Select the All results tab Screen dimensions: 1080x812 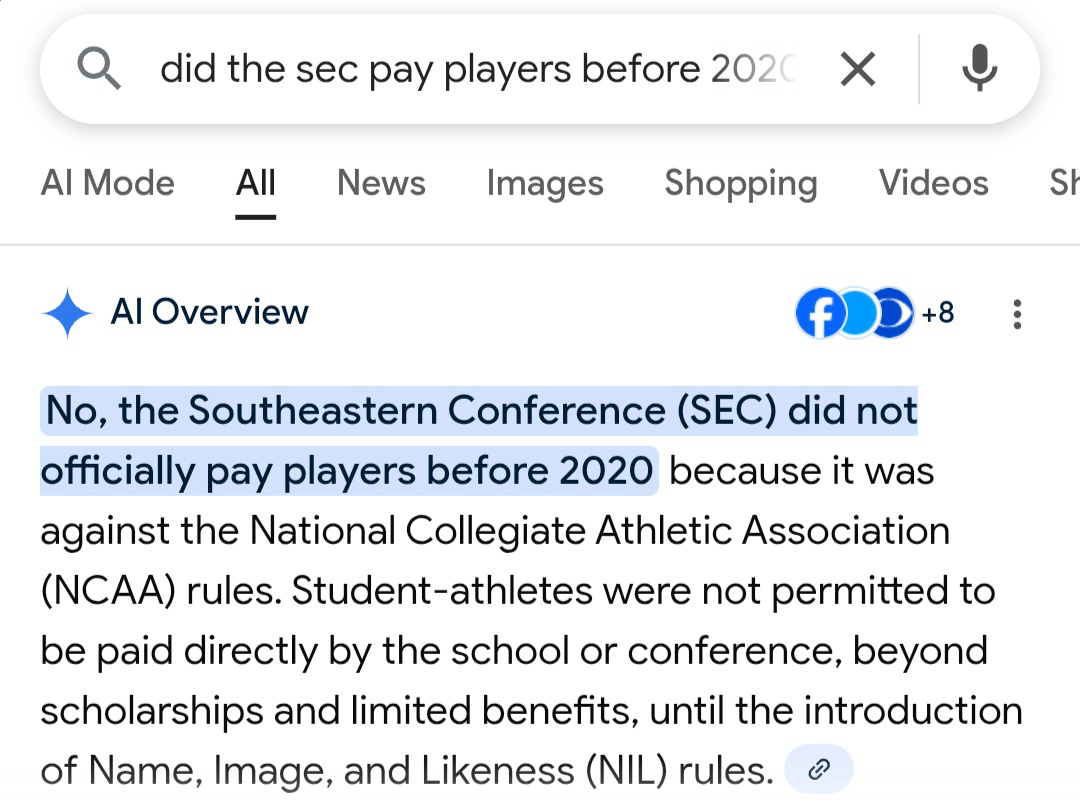pyautogui.click(x=255, y=183)
